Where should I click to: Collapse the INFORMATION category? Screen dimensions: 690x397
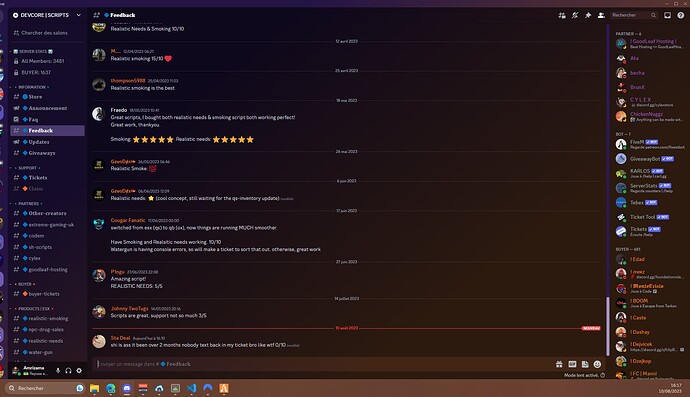coord(32,87)
